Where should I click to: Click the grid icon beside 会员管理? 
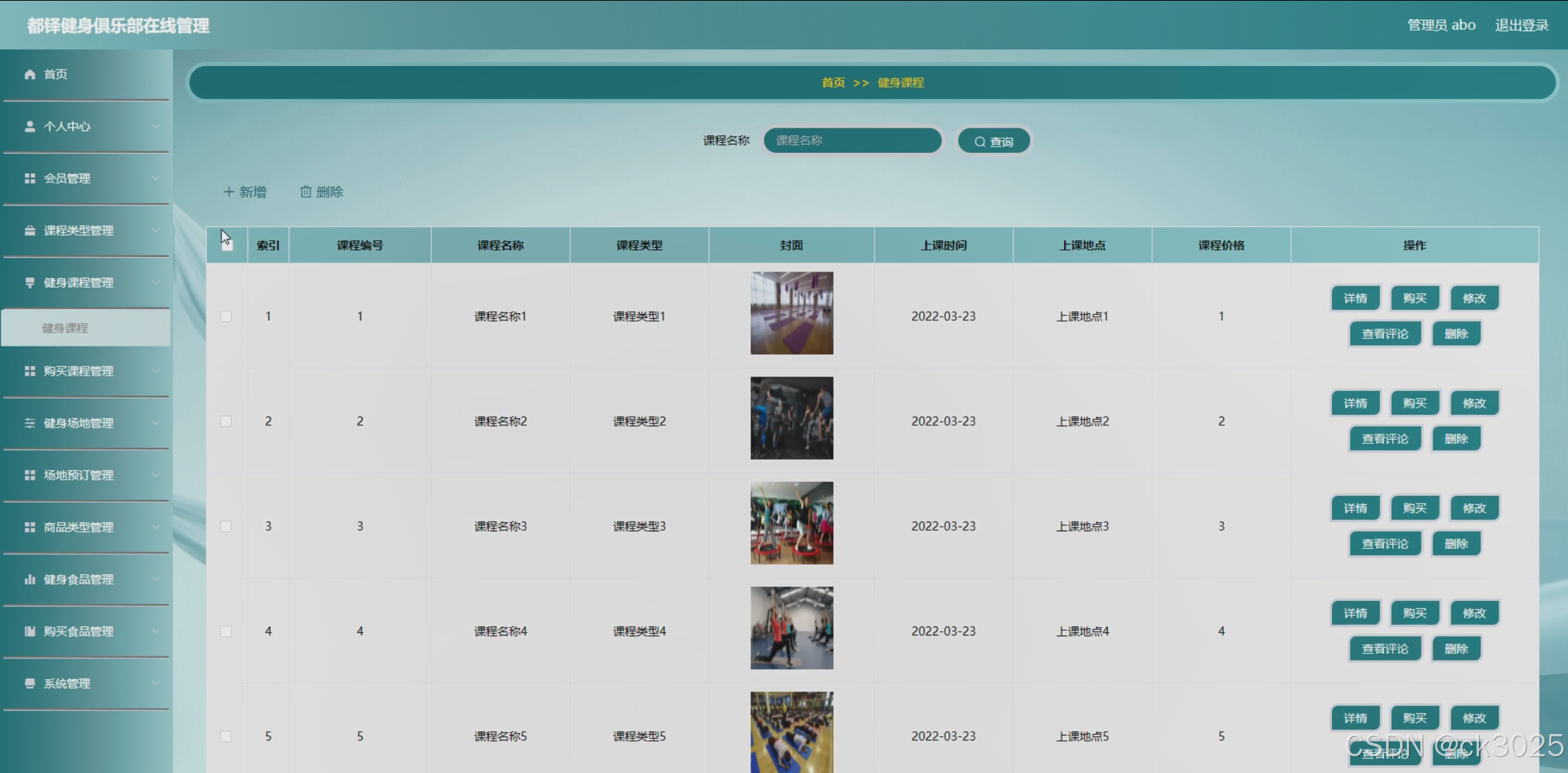click(30, 178)
